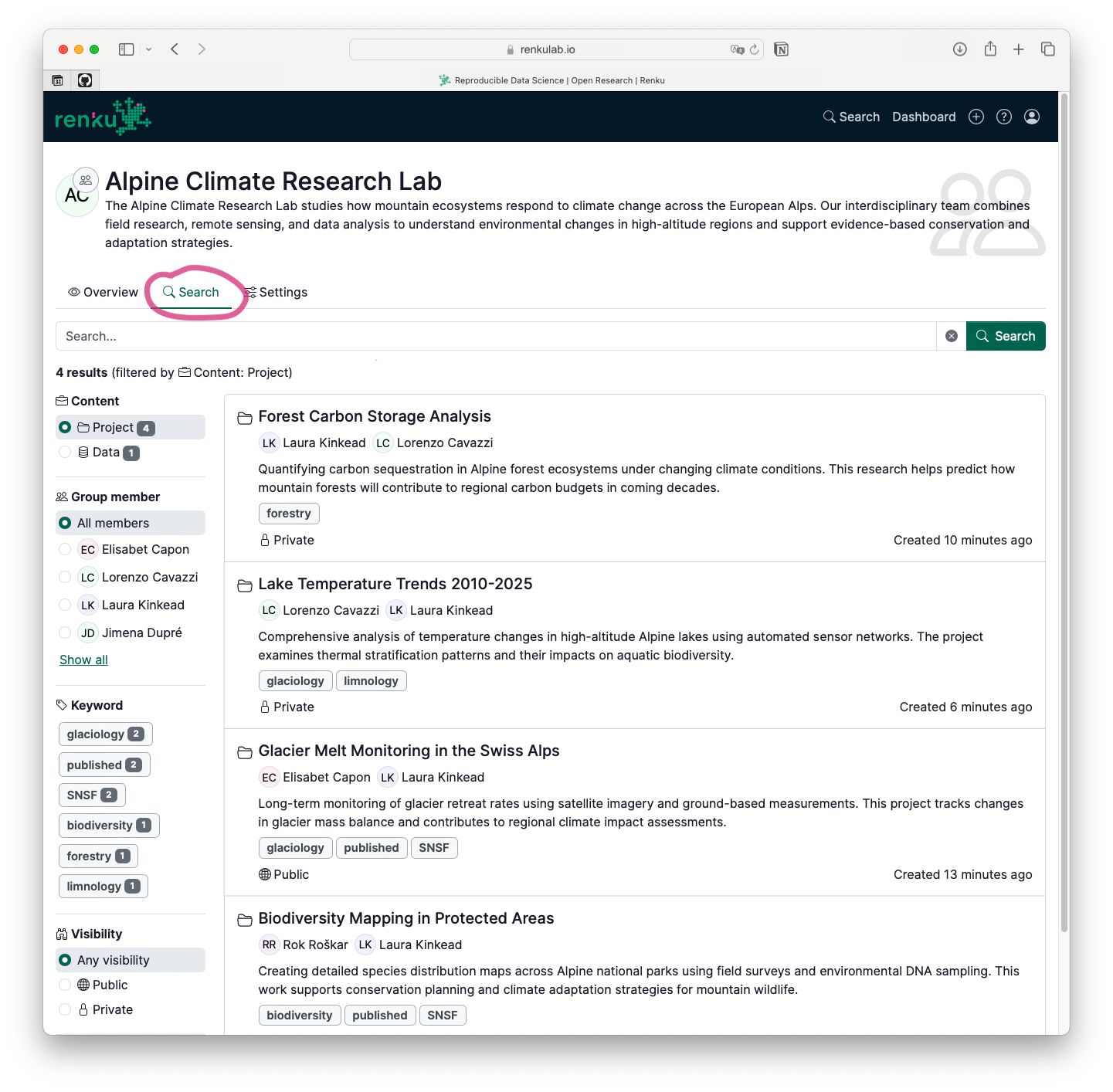Open the Safari tab overview picker
The width and height of the screenshot is (1113, 1092).
pyautogui.click(x=1048, y=49)
